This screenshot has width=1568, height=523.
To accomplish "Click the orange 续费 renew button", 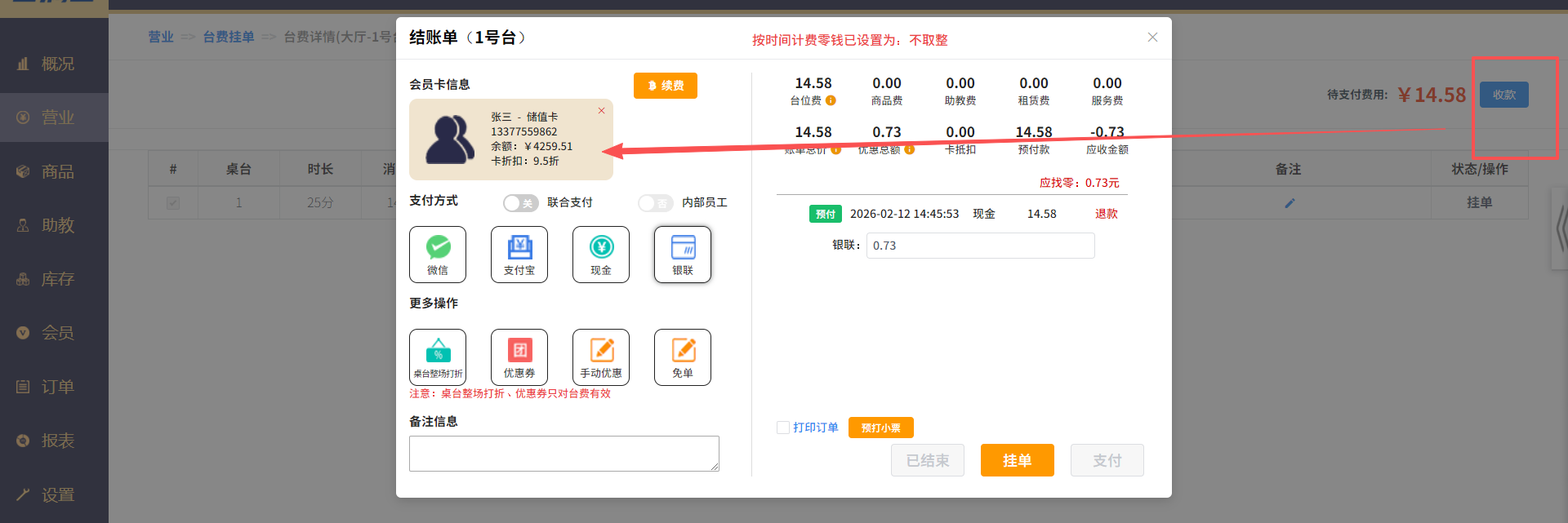I will [665, 86].
